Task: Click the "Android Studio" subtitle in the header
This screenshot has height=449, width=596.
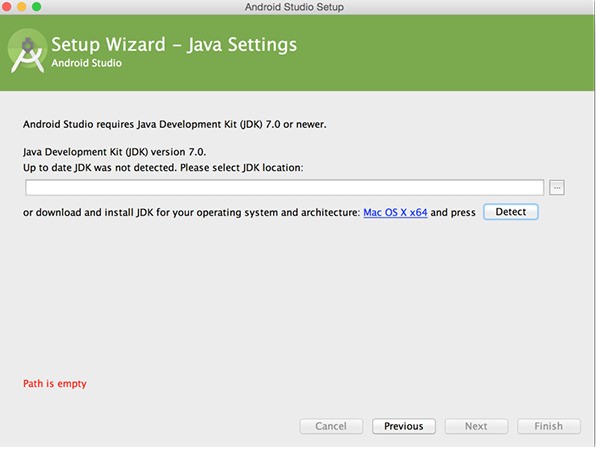Action: click(87, 63)
